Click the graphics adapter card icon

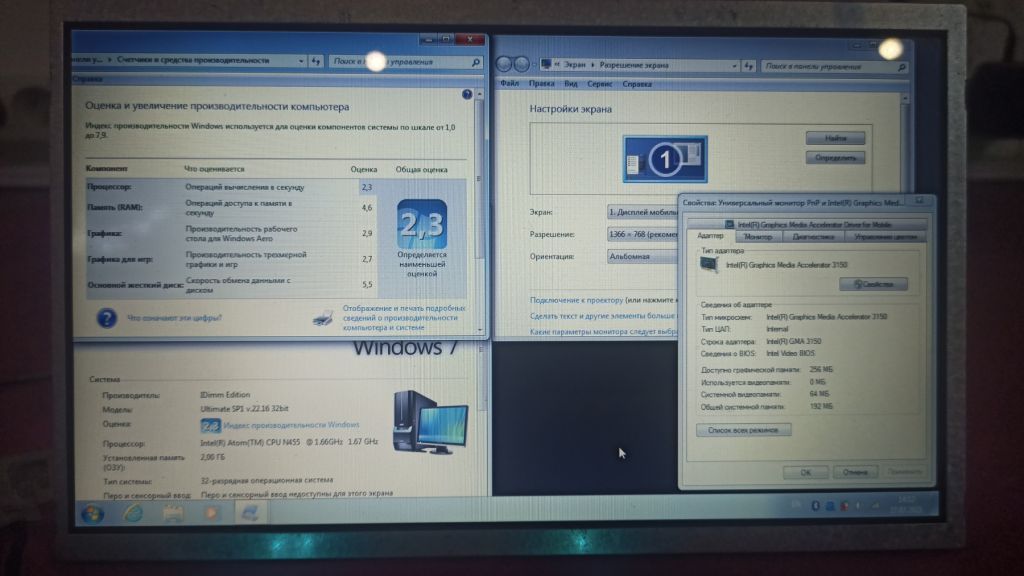coord(709,264)
